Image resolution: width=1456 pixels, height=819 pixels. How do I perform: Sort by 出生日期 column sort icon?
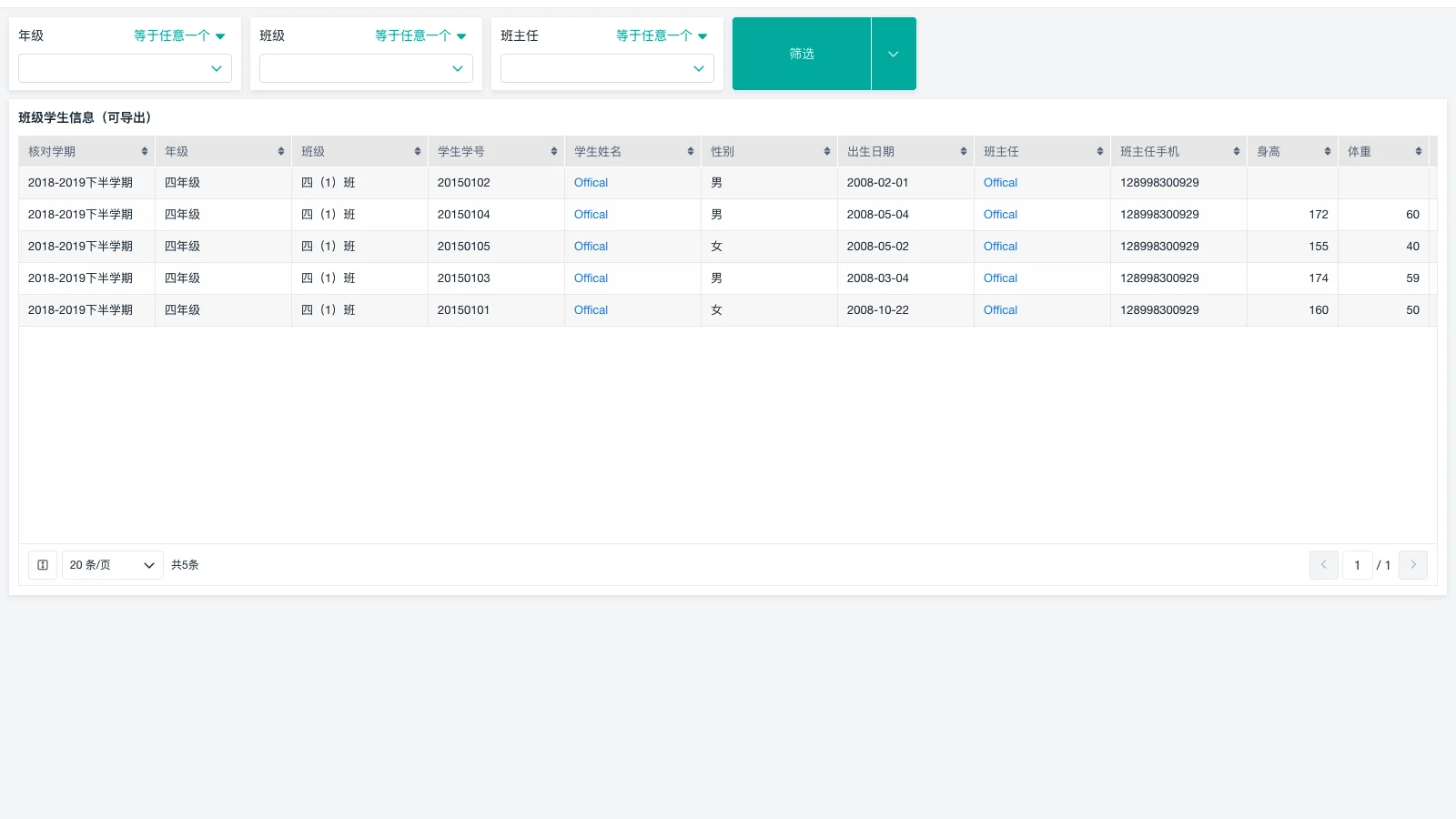964,152
